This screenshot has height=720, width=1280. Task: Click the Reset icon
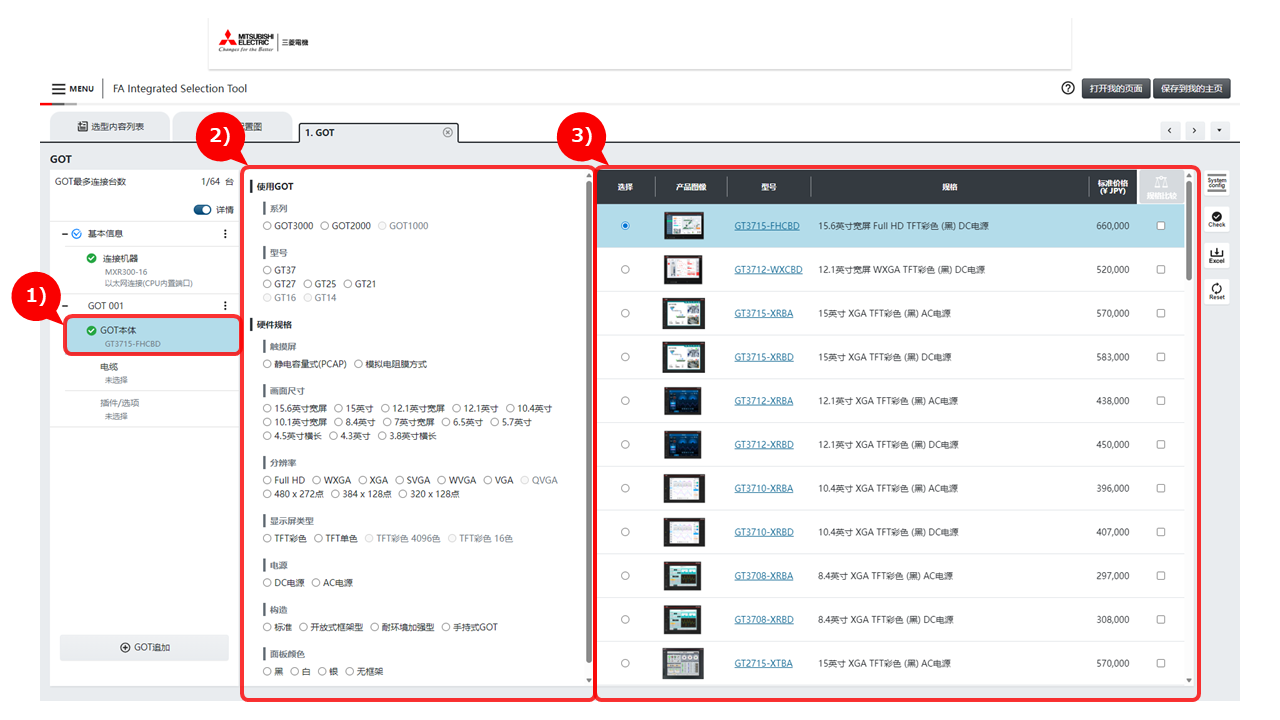click(1216, 291)
